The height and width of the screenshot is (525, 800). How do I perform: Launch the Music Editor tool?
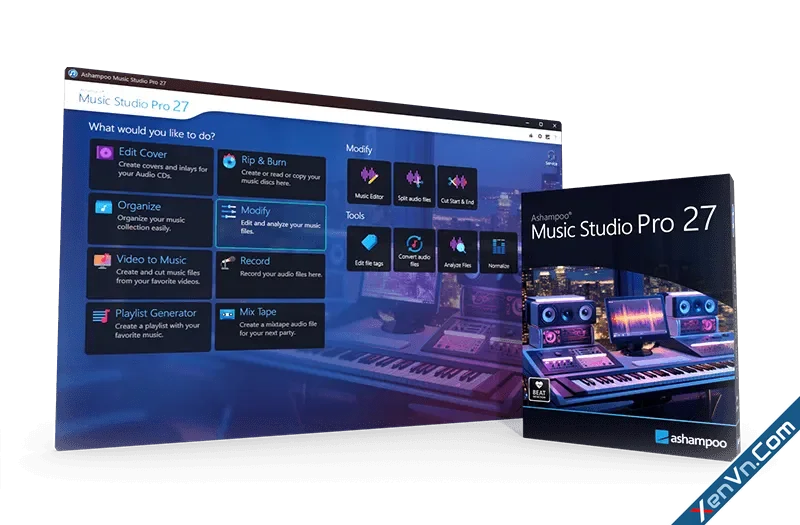pyautogui.click(x=369, y=182)
